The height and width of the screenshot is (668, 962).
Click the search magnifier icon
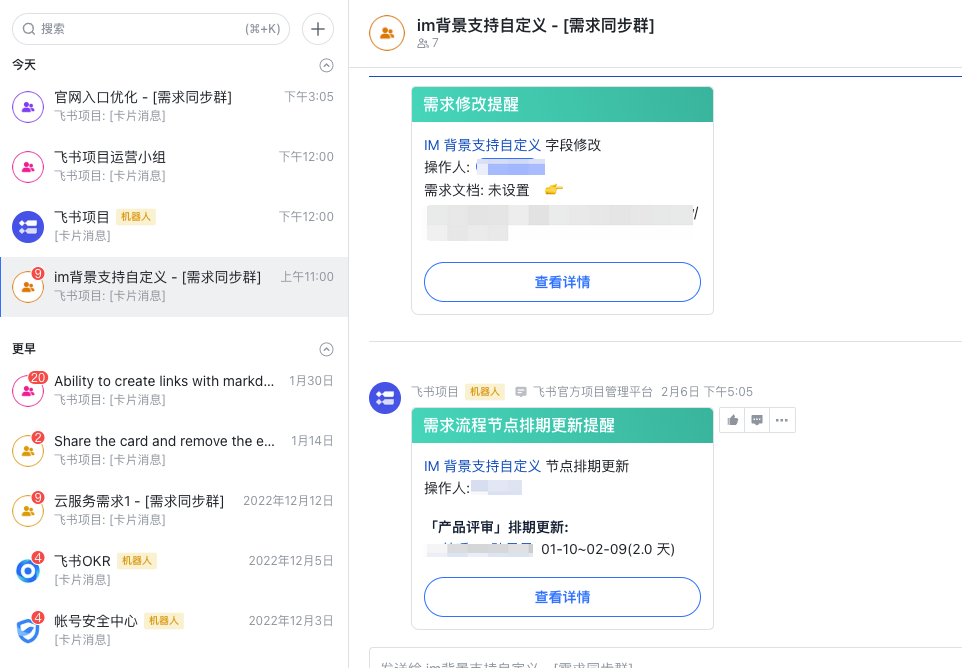click(x=29, y=29)
